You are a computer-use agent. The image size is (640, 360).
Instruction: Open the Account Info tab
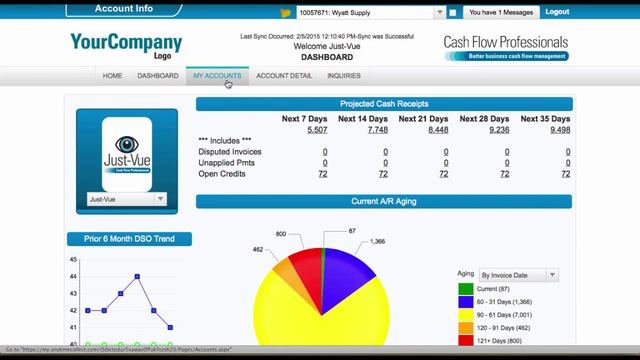pyautogui.click(x=124, y=9)
